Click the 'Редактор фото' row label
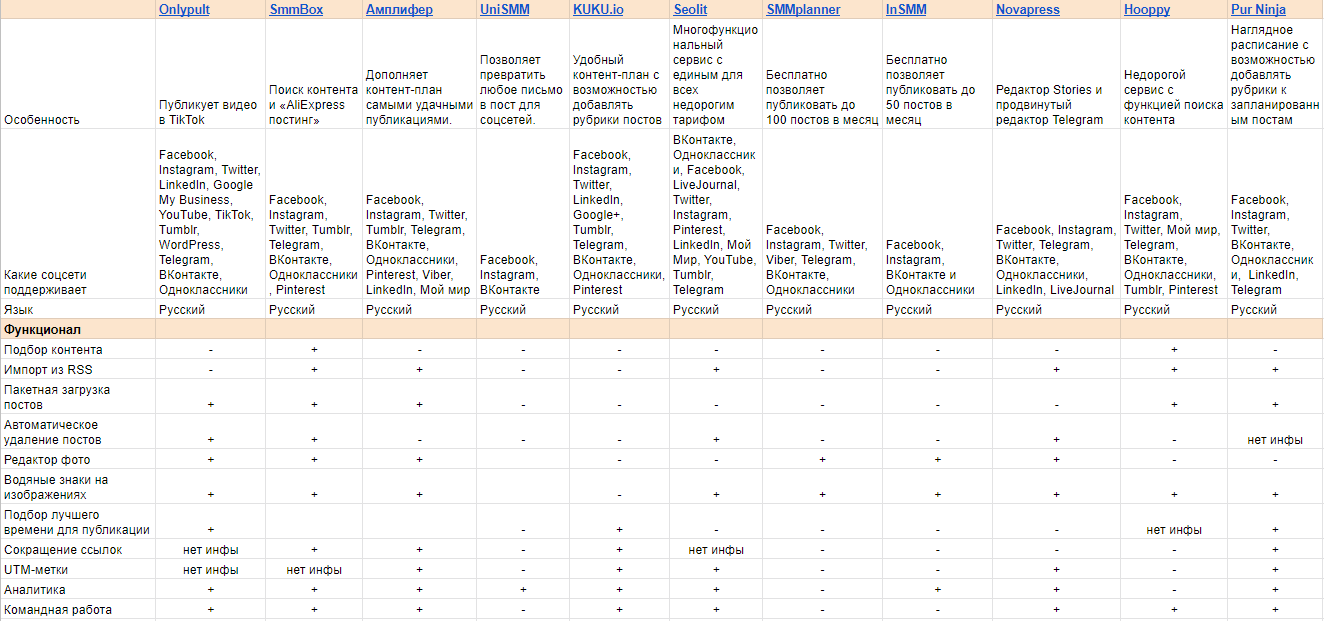 [47, 460]
